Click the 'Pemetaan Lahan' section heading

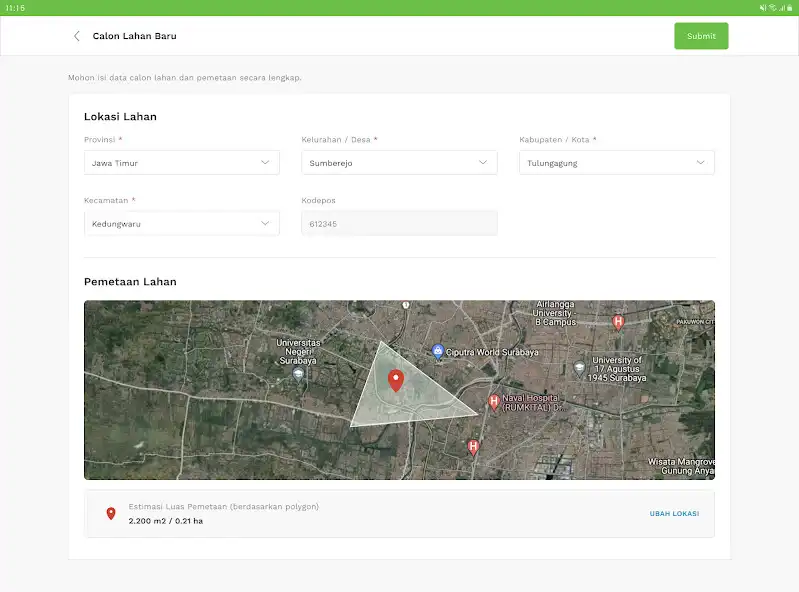(130, 282)
